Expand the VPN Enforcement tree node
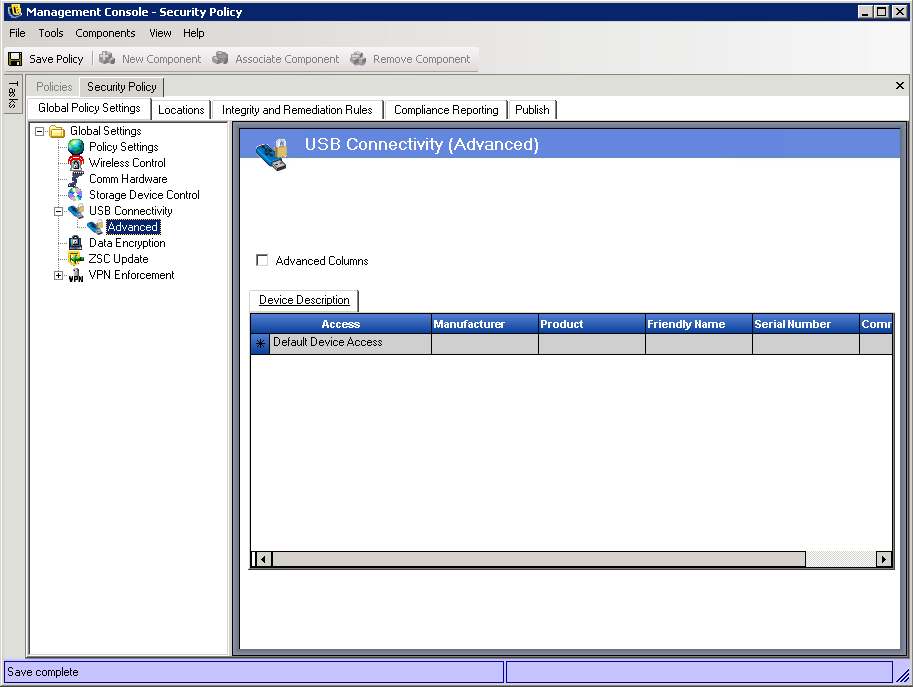Screen dimensions: 914x687 click(x=58, y=276)
